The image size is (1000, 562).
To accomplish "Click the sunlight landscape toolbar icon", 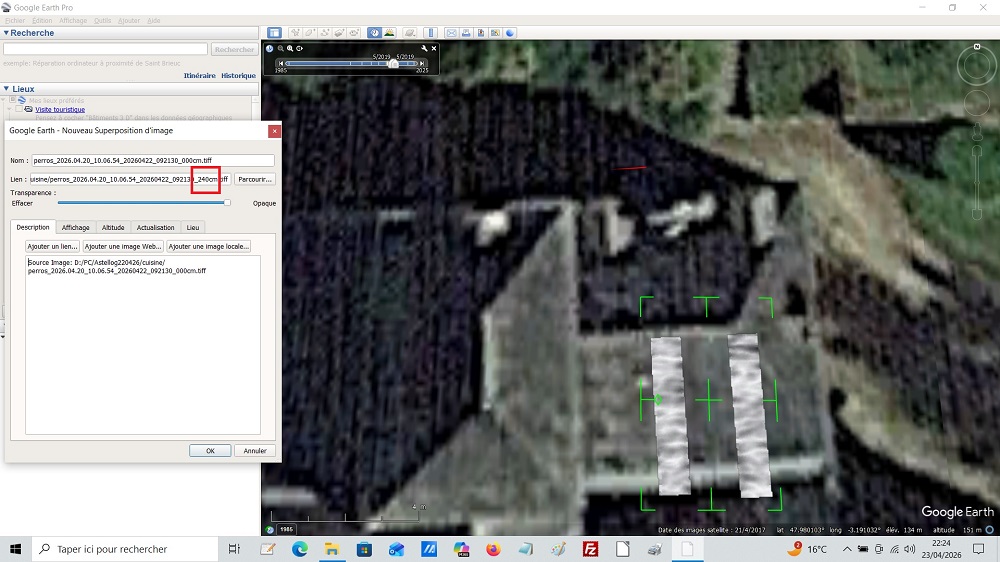I will pyautogui.click(x=388, y=33).
